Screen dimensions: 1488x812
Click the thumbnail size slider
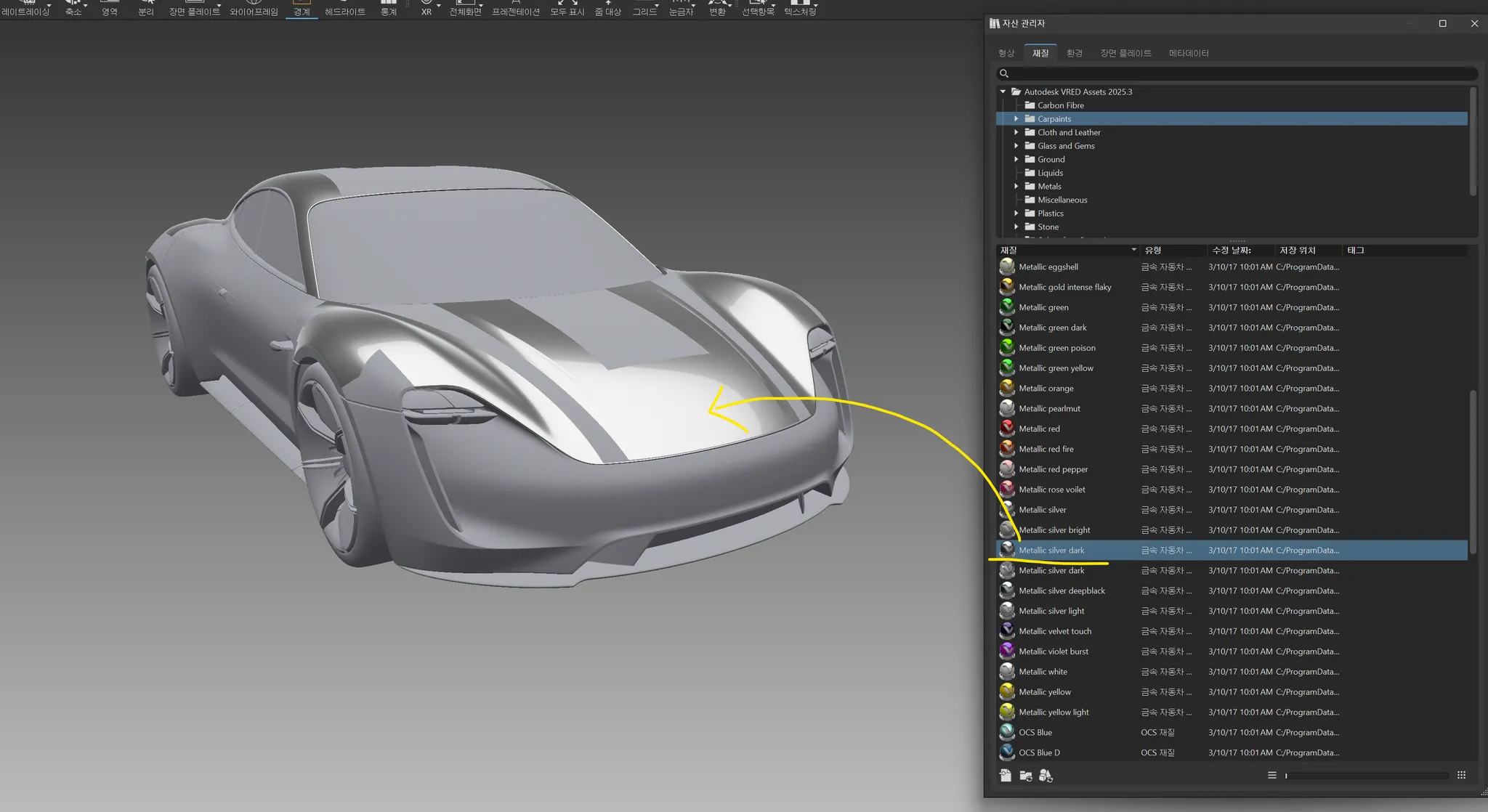point(1366,776)
